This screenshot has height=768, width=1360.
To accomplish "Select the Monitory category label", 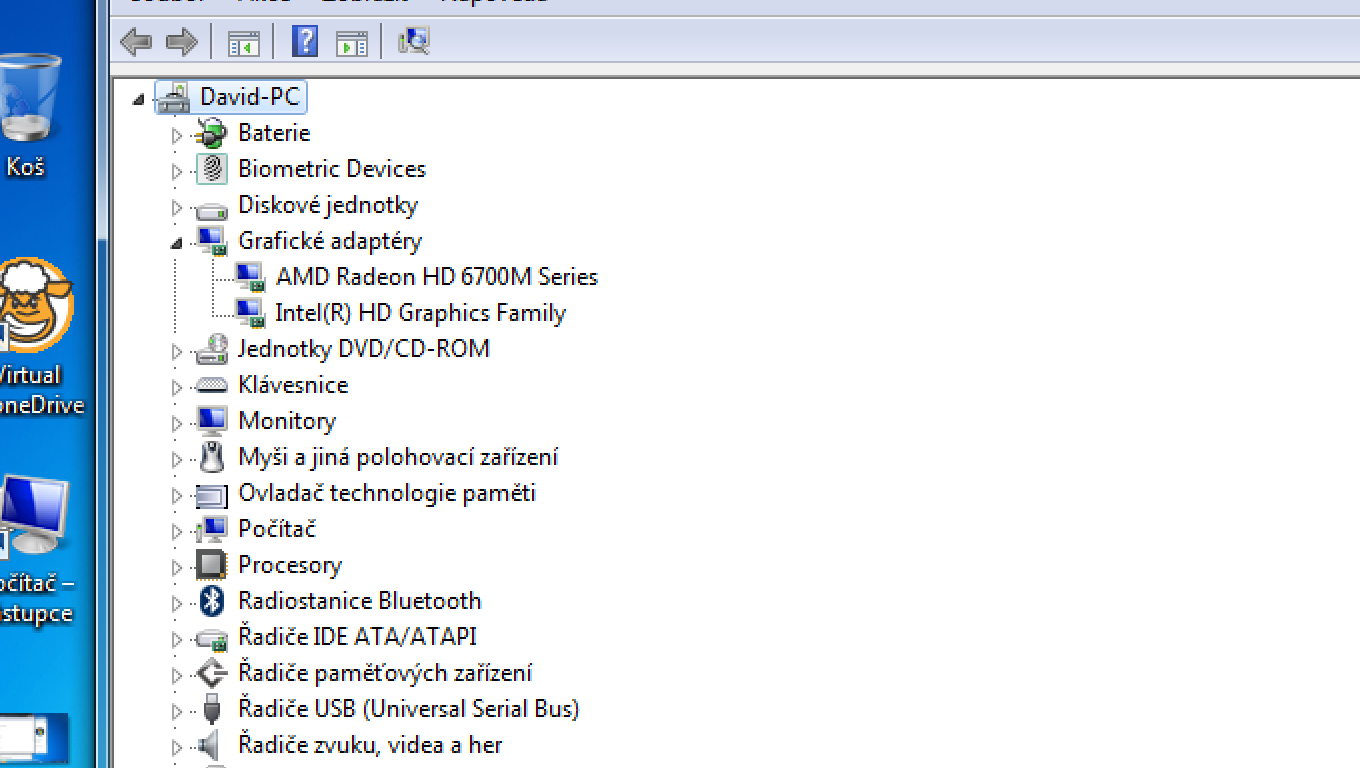I will click(286, 421).
